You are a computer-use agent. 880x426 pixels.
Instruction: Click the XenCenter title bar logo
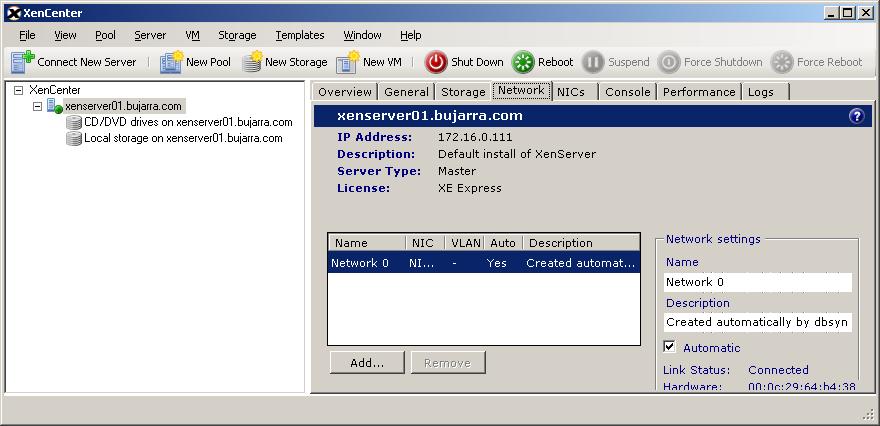tap(13, 13)
